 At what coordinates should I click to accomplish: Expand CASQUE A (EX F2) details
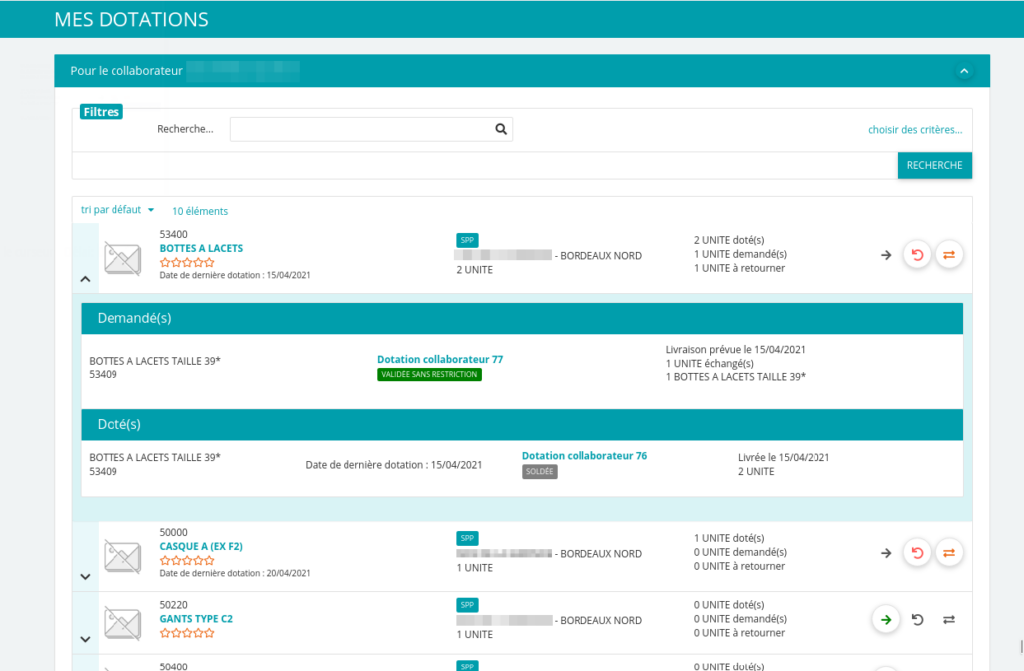[85, 576]
